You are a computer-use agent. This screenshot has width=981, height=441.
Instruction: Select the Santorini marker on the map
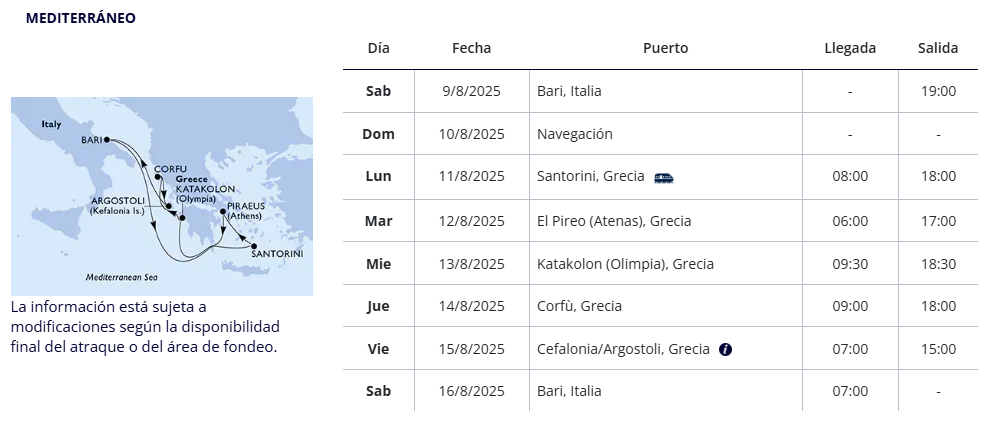[254, 246]
